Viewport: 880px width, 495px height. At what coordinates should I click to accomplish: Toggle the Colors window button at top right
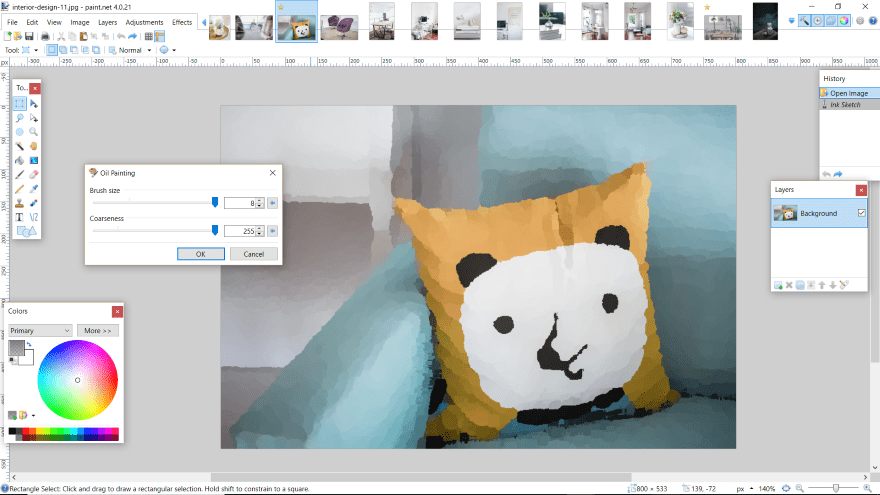(x=845, y=20)
